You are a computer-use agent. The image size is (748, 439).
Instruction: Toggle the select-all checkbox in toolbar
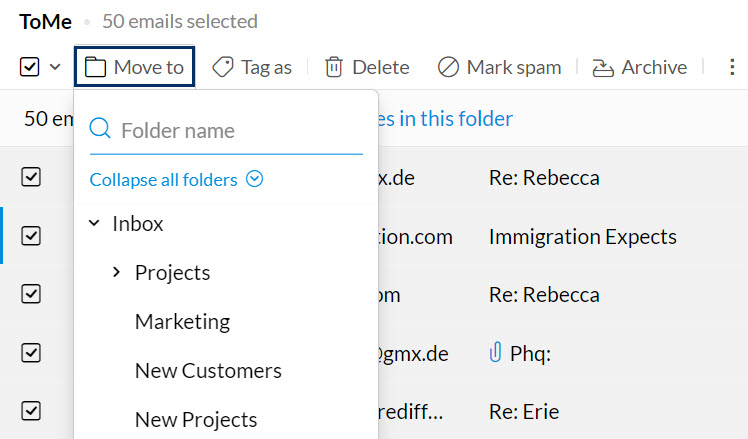[30, 67]
